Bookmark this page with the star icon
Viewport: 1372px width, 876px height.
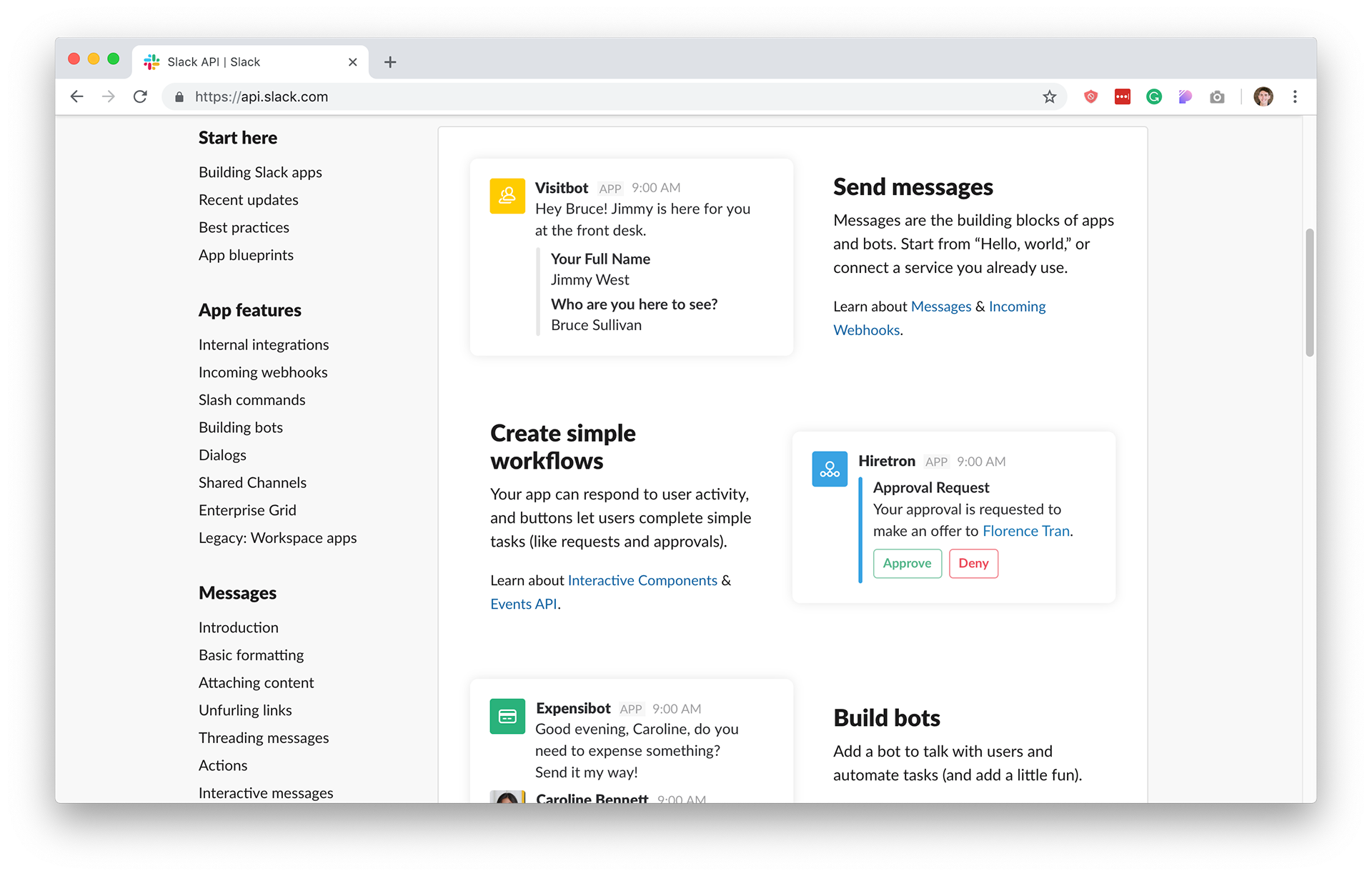point(1049,96)
